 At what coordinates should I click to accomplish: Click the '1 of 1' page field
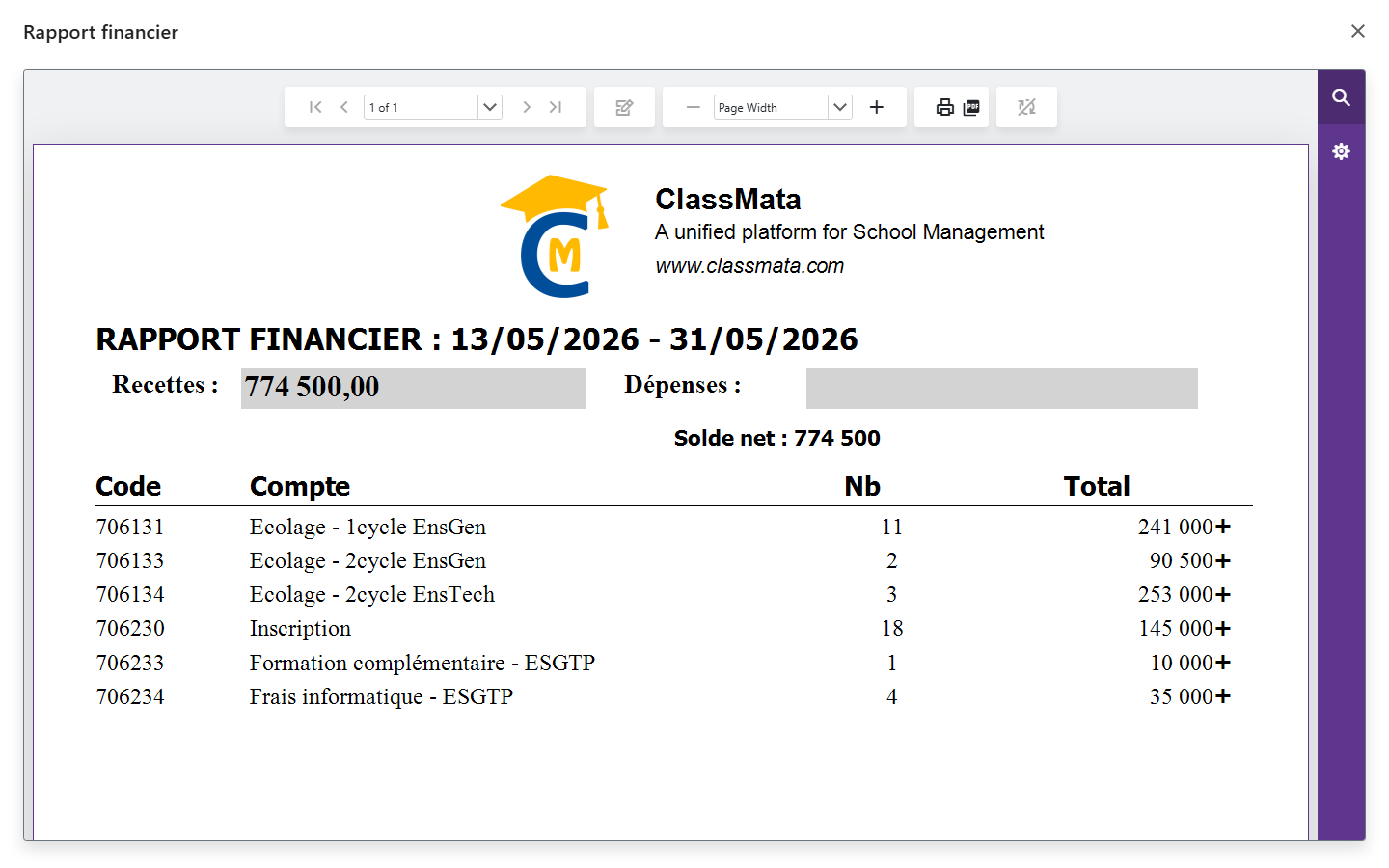421,107
